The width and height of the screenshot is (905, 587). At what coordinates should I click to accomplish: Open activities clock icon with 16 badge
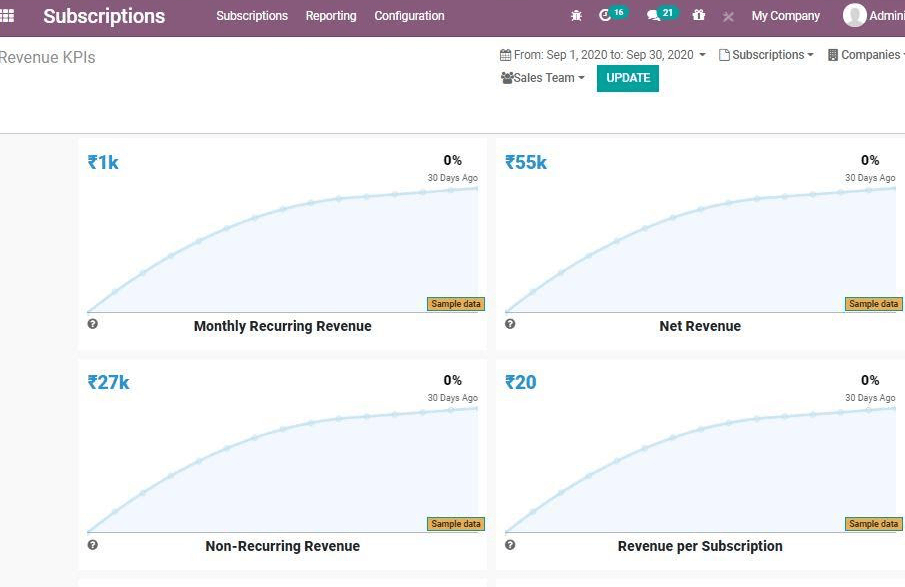[x=612, y=14]
